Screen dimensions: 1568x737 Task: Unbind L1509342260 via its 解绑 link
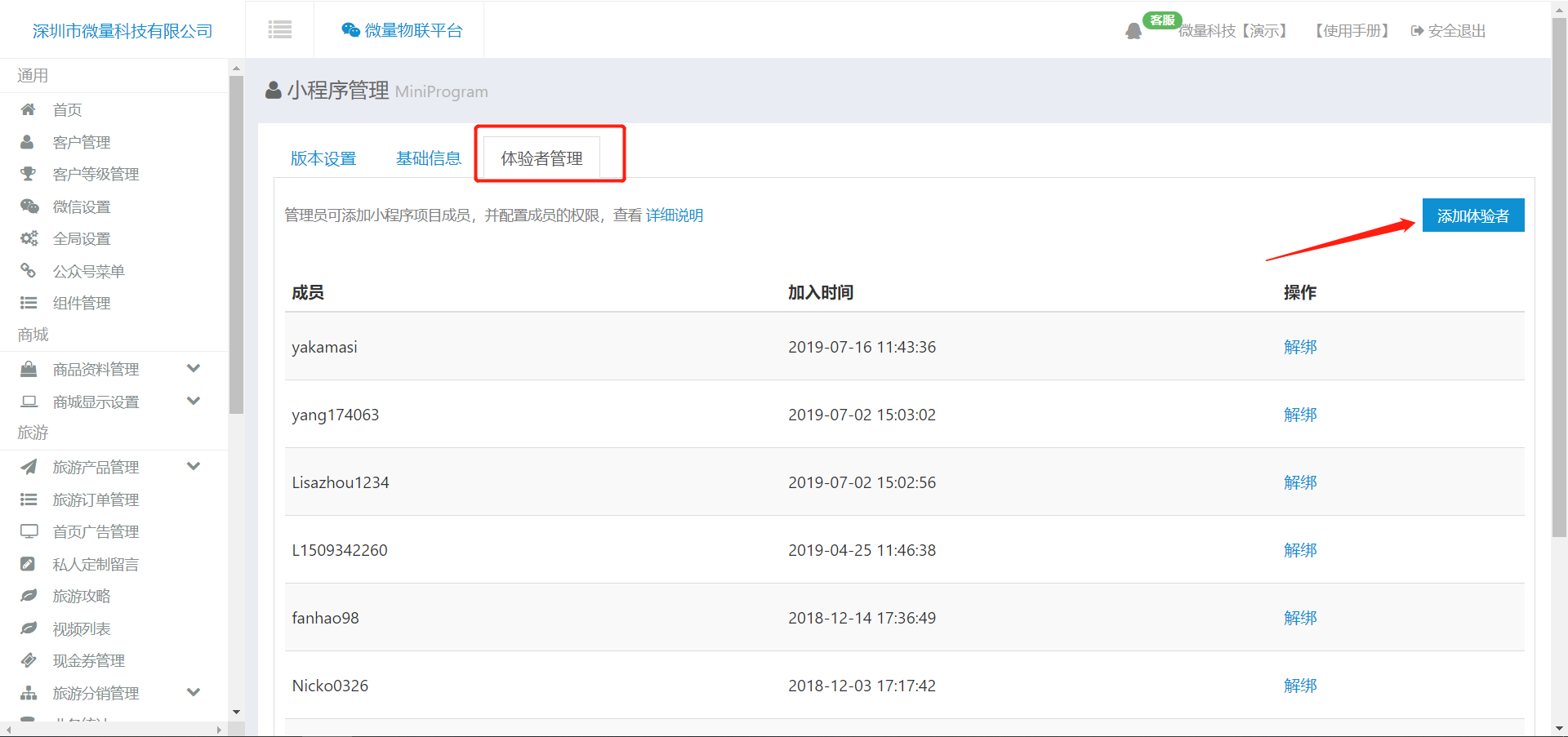tap(1300, 550)
